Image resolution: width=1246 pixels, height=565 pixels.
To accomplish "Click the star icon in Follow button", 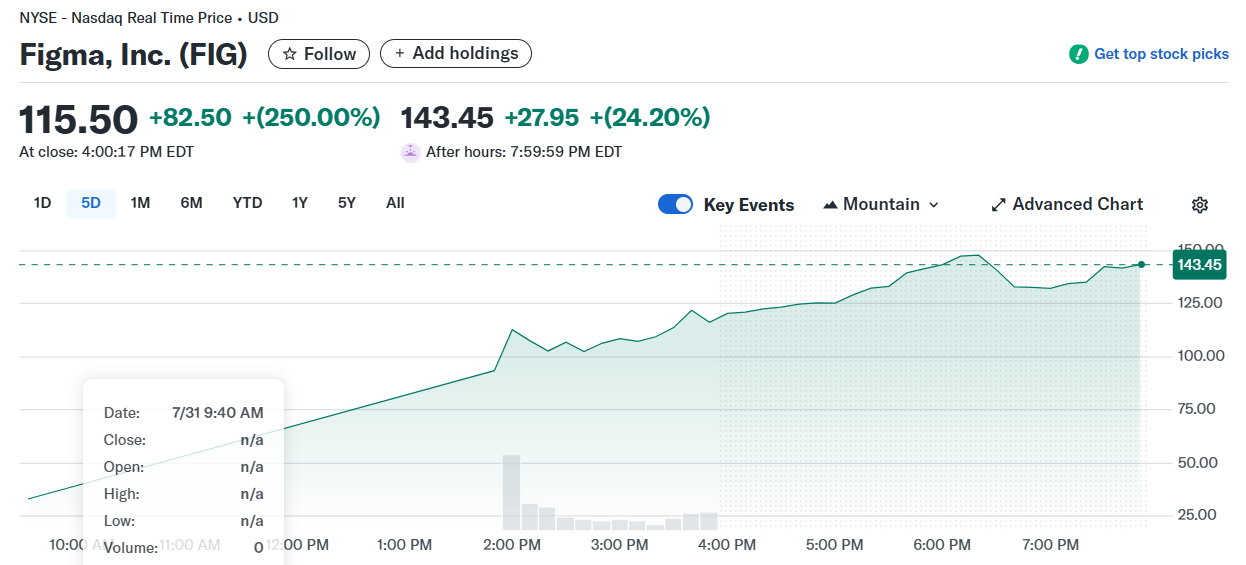I will [290, 54].
